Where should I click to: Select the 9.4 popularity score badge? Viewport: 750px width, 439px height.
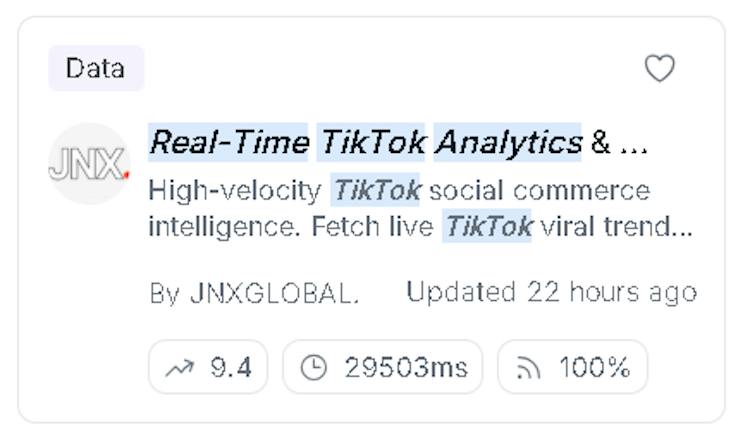click(x=208, y=367)
